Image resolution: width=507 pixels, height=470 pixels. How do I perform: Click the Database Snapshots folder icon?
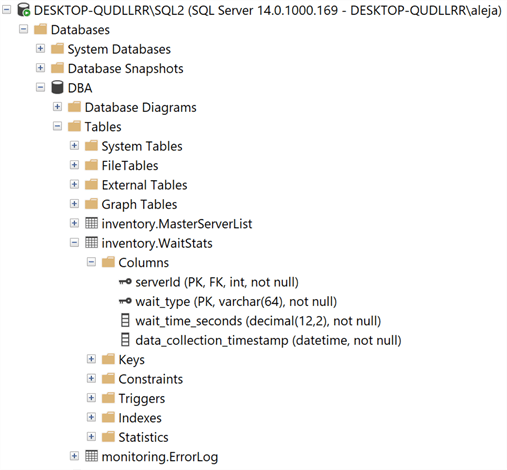pyautogui.click(x=57, y=68)
